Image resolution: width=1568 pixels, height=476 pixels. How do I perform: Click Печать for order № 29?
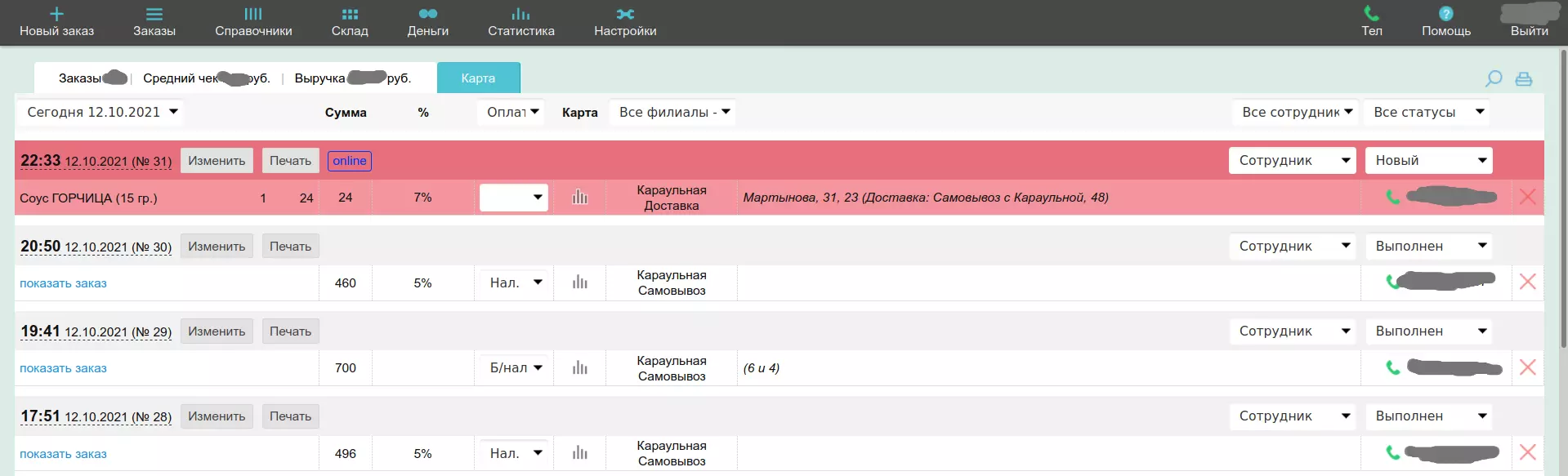[291, 331]
